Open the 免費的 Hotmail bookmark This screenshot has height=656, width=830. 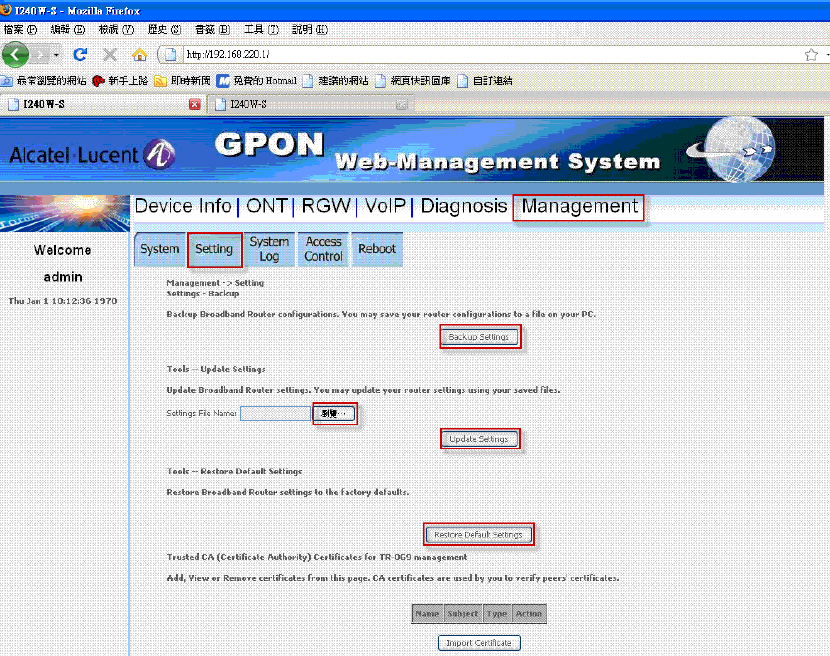257,80
